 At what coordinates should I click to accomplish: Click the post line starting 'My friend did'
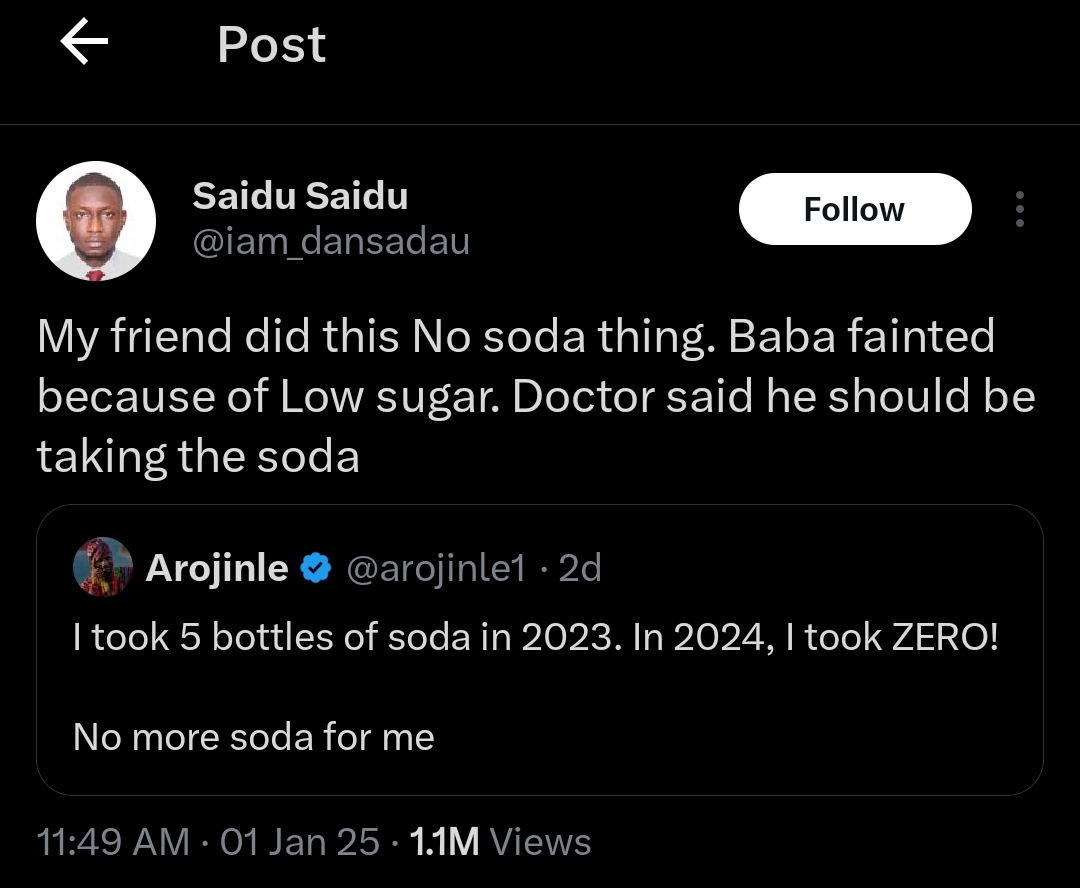pos(515,336)
